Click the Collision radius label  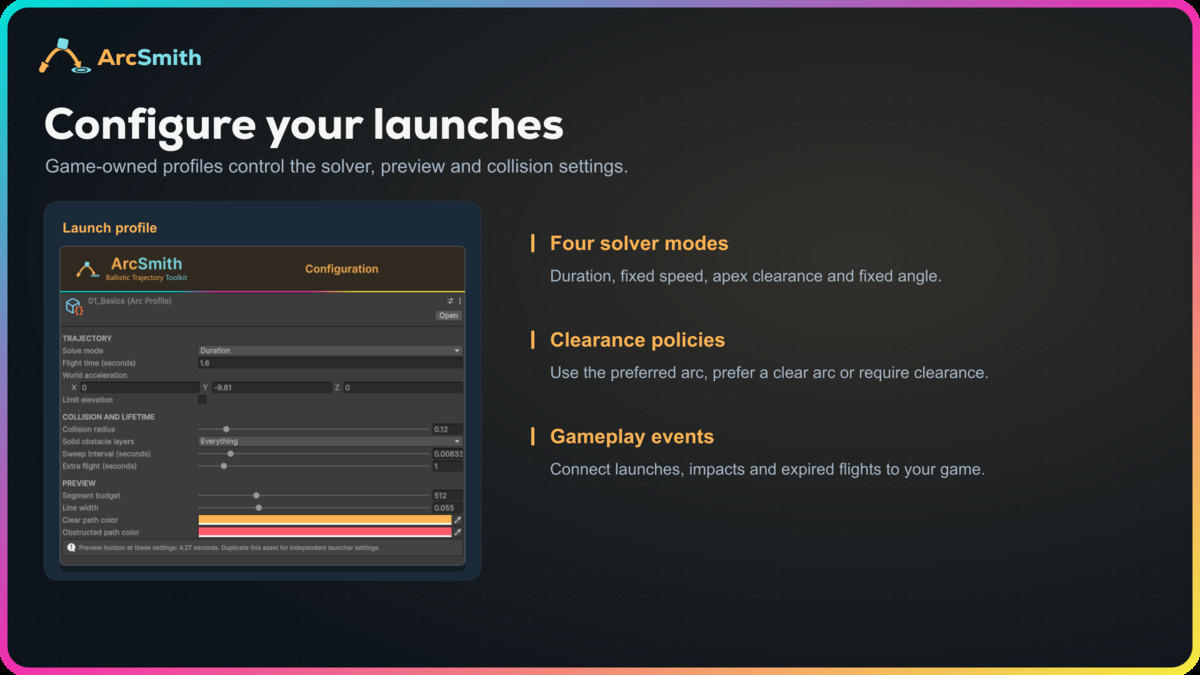(88, 429)
